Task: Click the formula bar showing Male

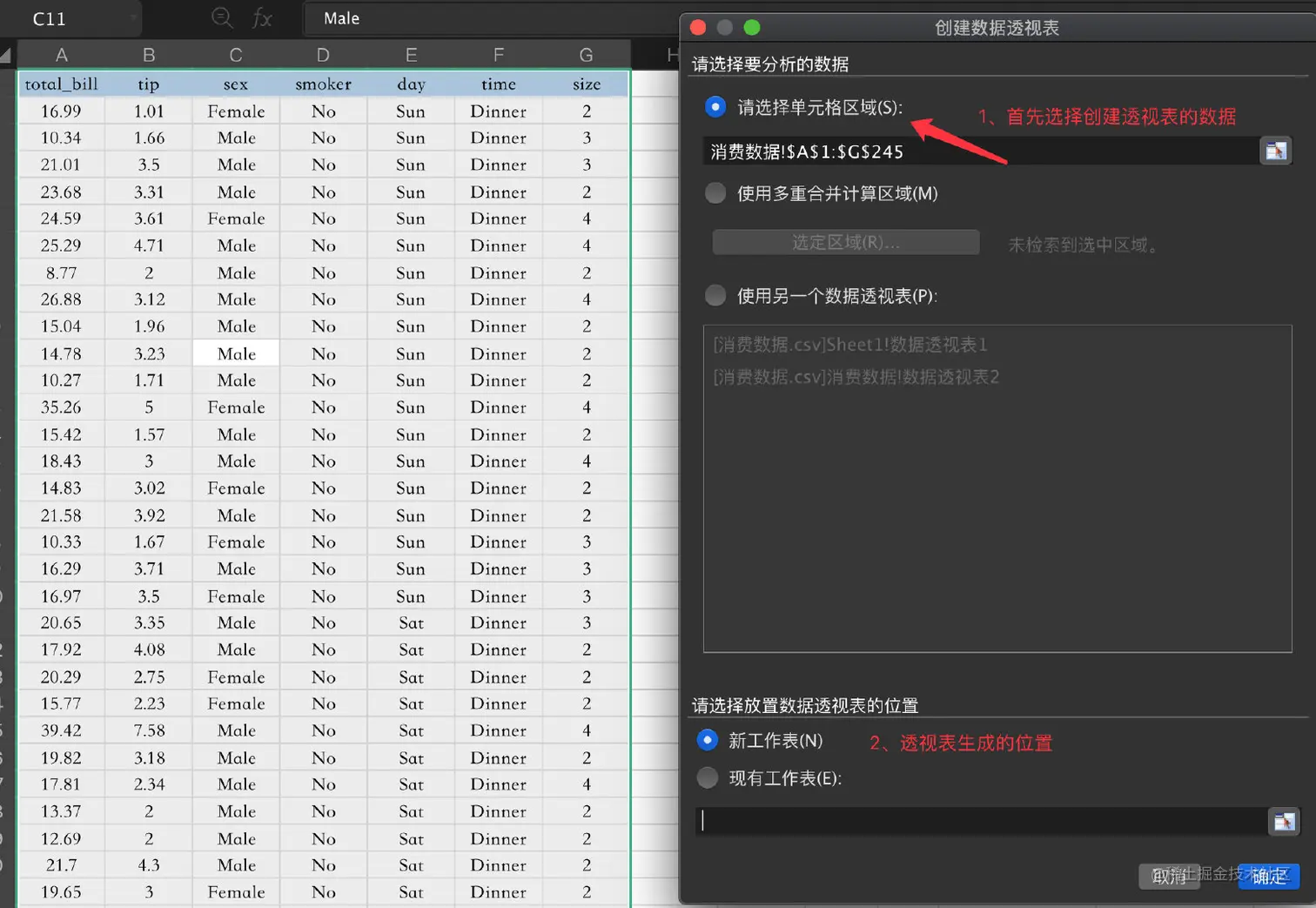Action: pos(492,18)
